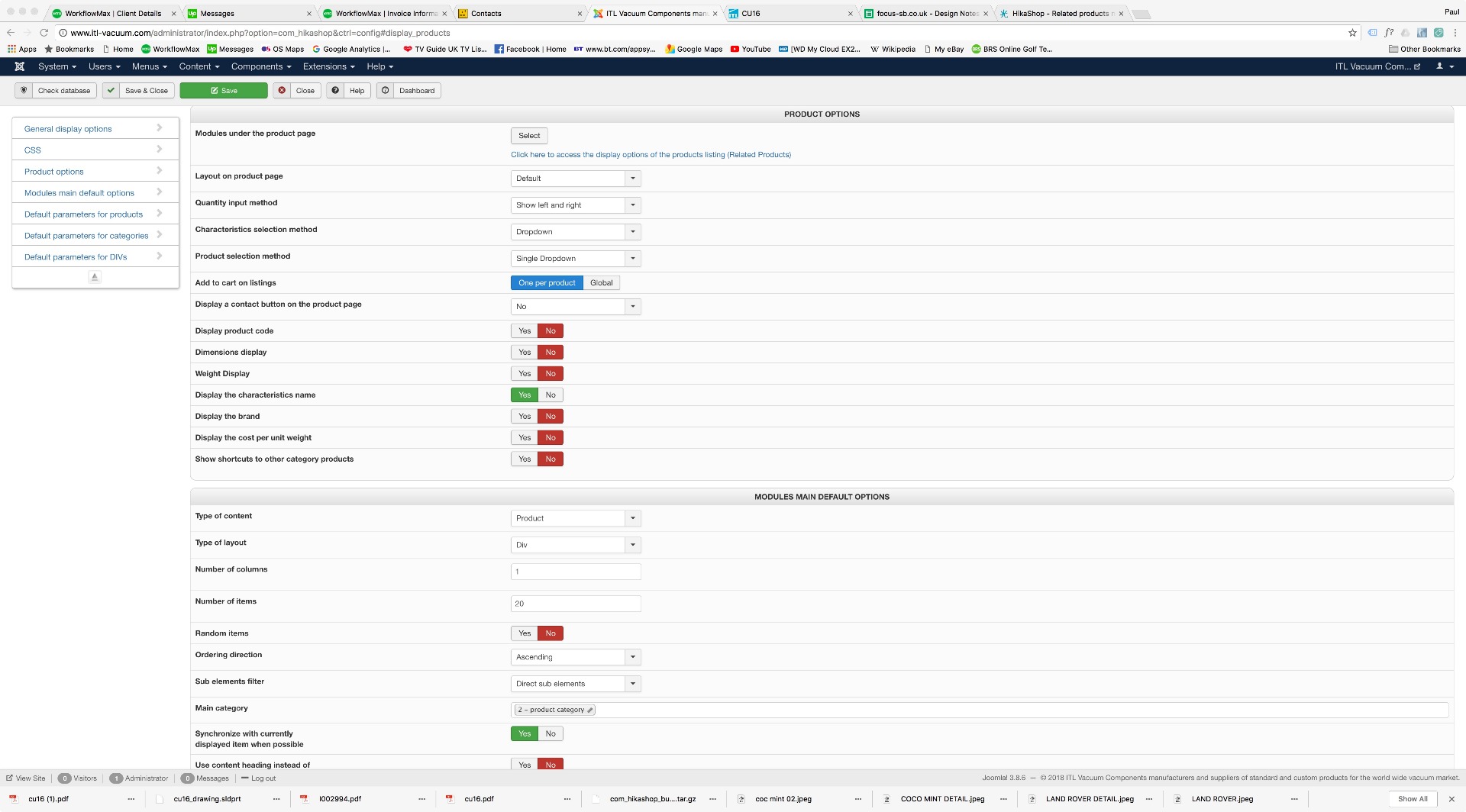Set Display product code to Yes
The width and height of the screenshot is (1466, 812).
[525, 330]
